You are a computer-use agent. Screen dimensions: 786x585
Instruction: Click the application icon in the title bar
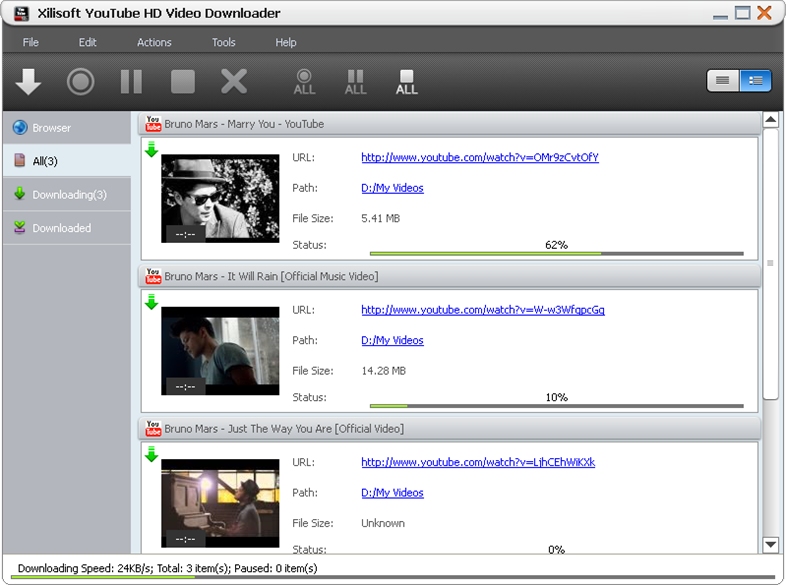[x=21, y=13]
